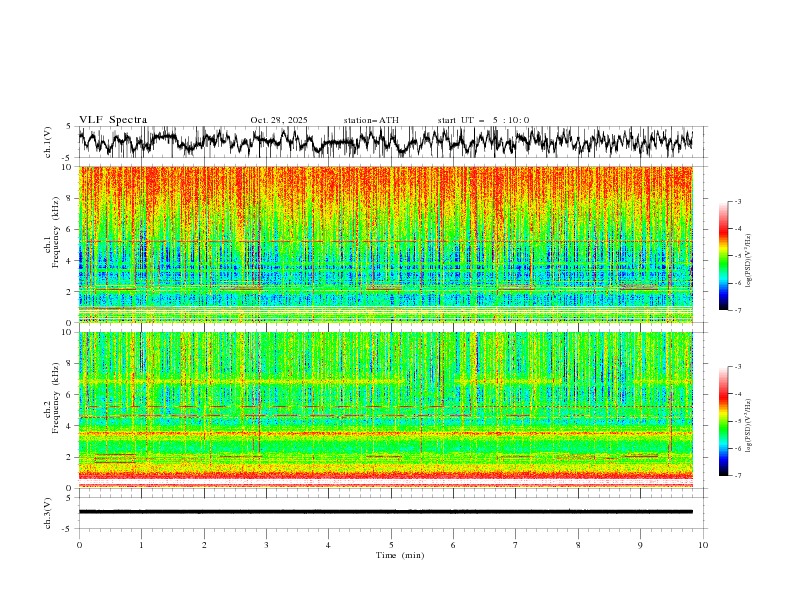The width and height of the screenshot is (792, 612).
Task: Click the 'start UT = 5 :10: 0' text
Action: click(483, 120)
